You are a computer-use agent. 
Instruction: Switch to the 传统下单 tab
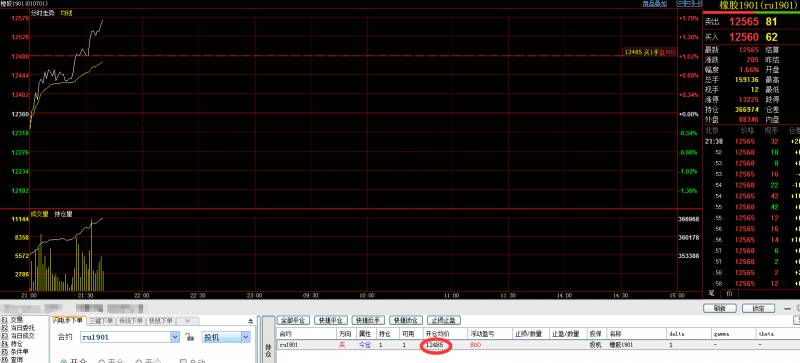pos(131,321)
